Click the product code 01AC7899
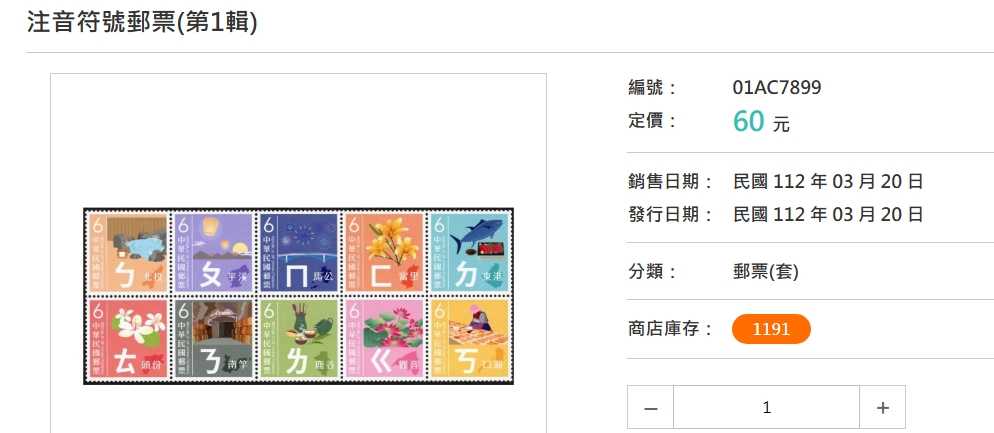This screenshot has width=994, height=433. pyautogui.click(x=777, y=87)
